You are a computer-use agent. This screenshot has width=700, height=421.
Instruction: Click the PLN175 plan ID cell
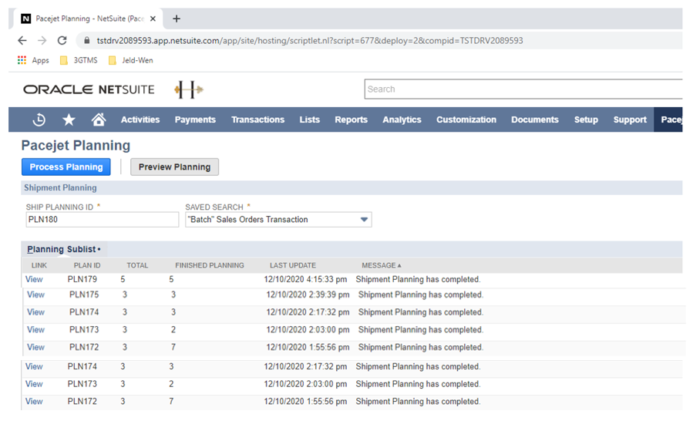[x=84, y=295]
